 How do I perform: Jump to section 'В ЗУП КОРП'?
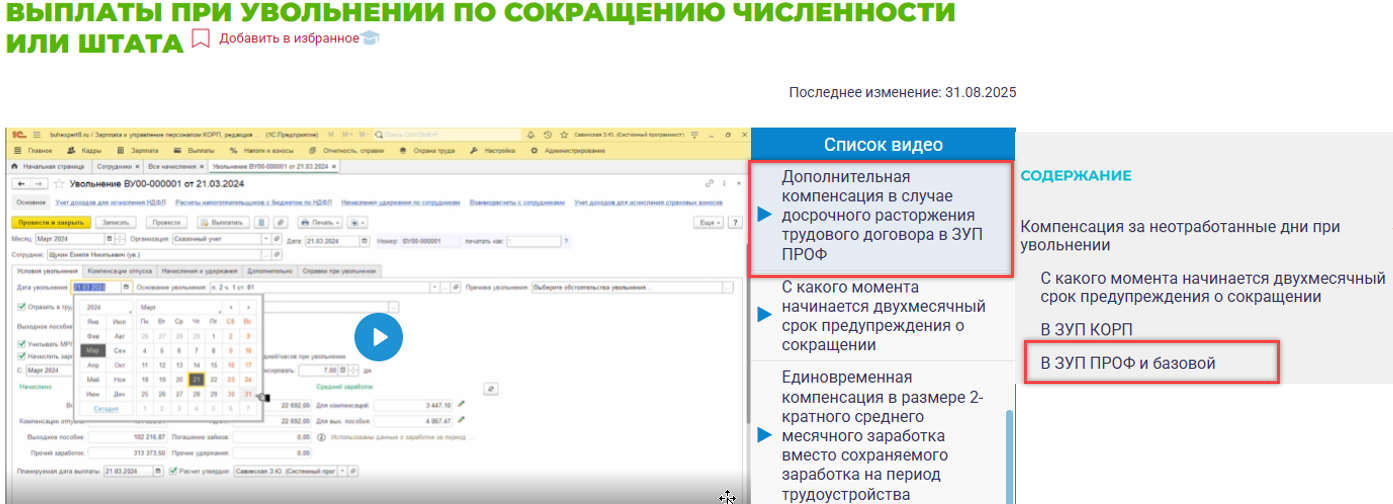tap(1086, 330)
